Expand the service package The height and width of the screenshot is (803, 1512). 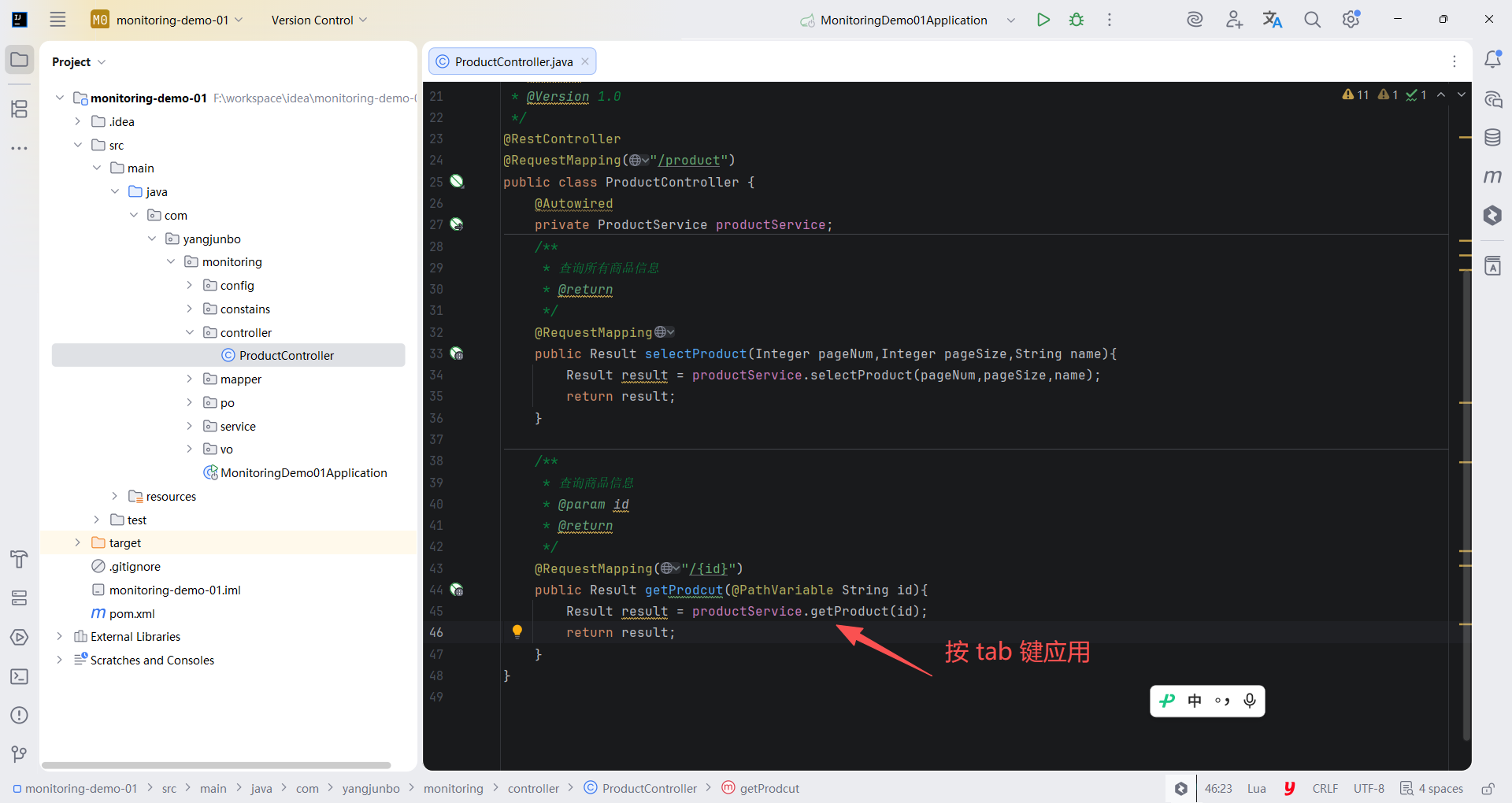pos(189,426)
